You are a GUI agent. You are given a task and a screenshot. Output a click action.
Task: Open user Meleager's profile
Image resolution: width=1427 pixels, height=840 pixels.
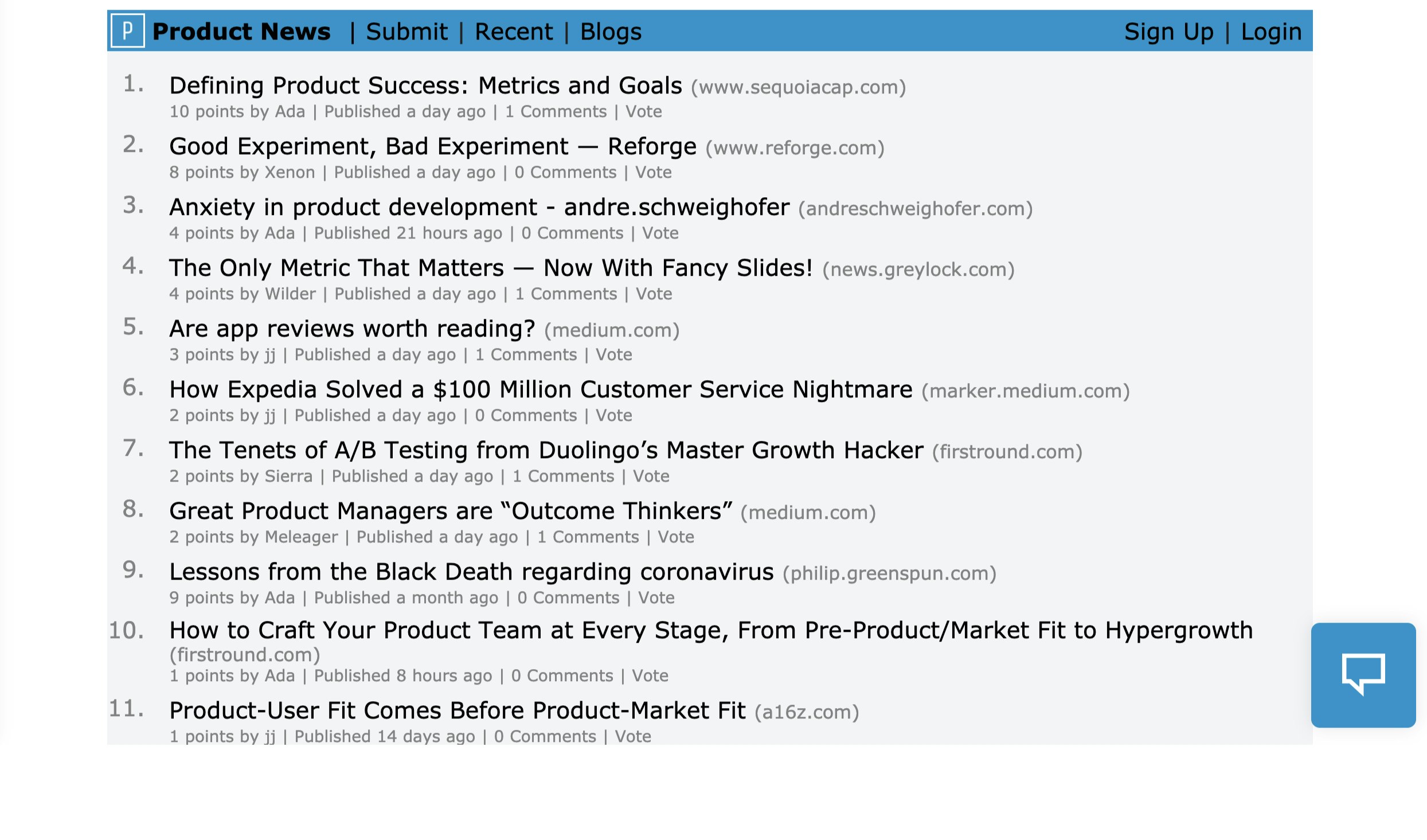(x=301, y=537)
